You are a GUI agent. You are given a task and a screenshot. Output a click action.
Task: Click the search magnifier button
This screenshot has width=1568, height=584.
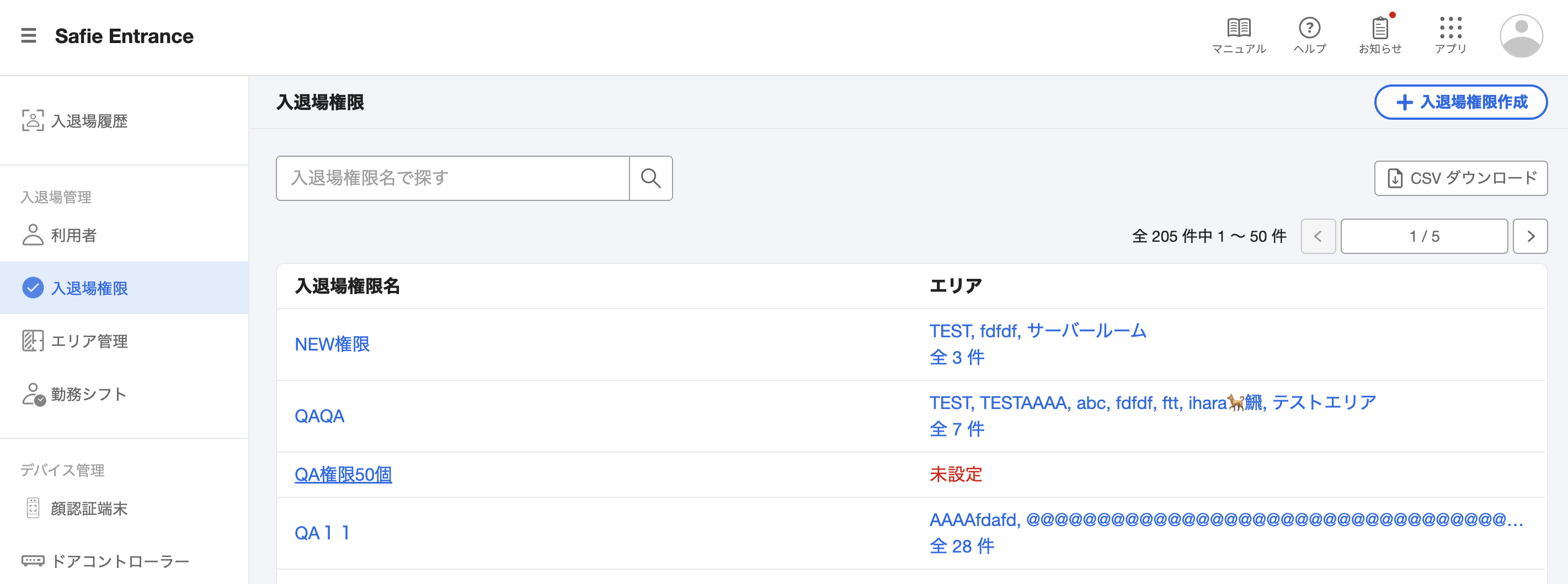pos(650,178)
